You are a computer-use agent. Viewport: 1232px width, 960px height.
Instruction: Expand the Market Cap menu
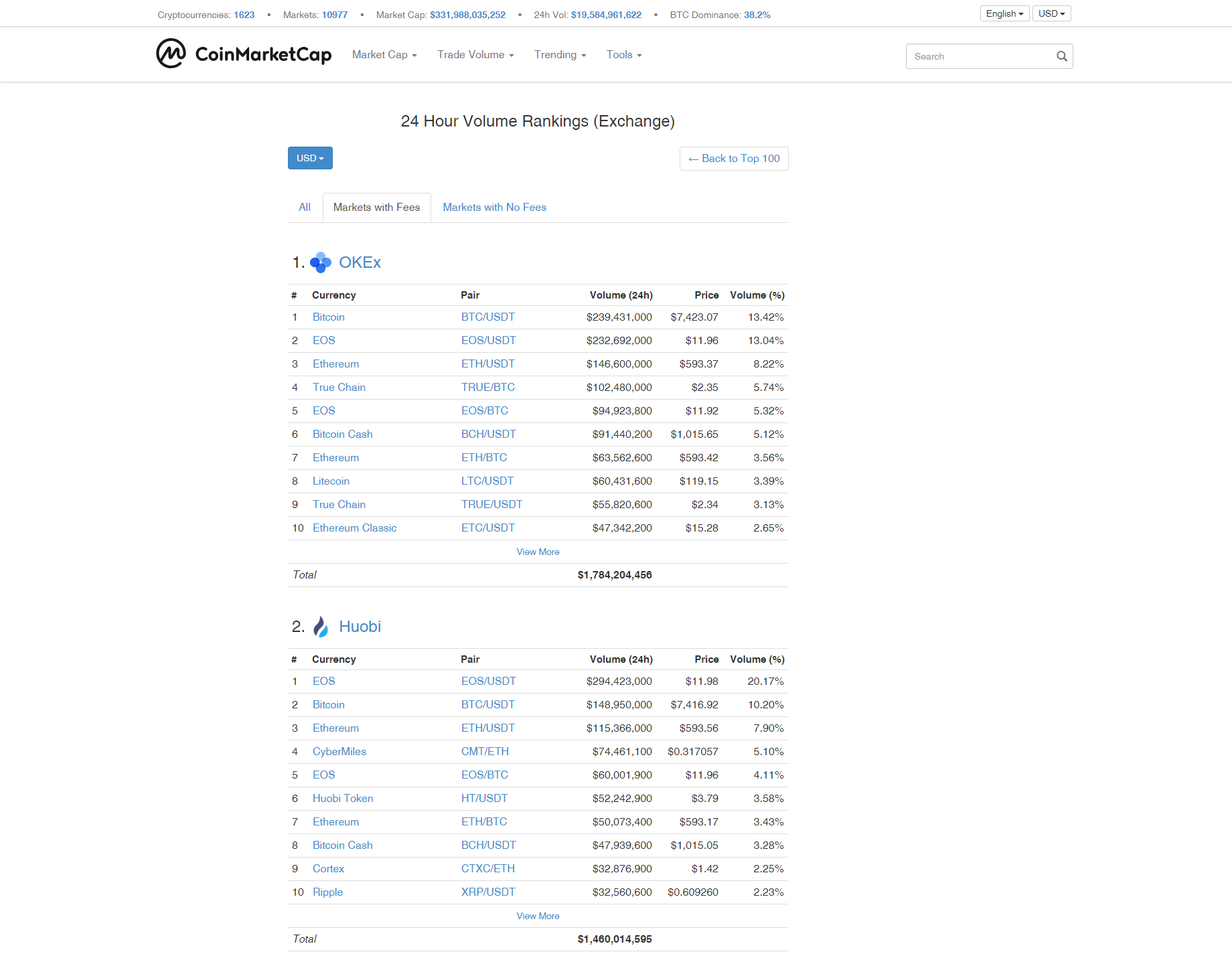(x=384, y=55)
